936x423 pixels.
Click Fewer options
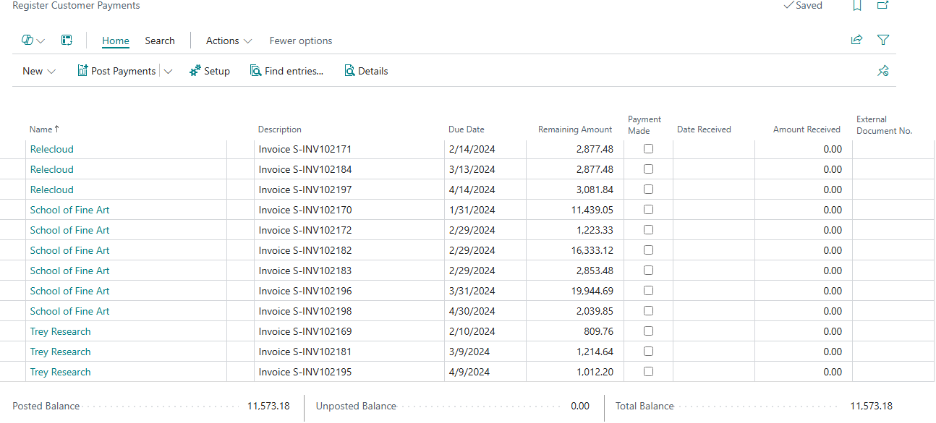pos(300,41)
